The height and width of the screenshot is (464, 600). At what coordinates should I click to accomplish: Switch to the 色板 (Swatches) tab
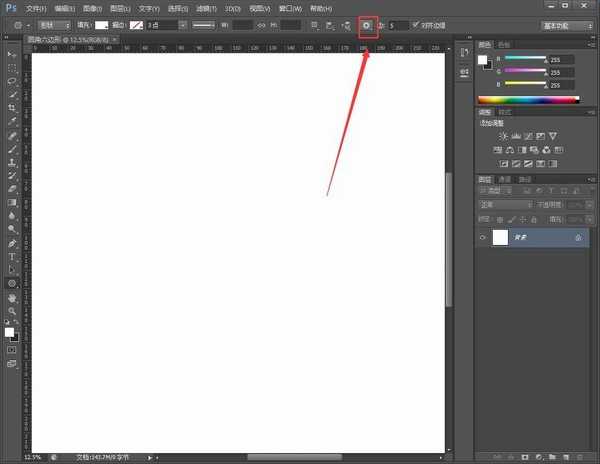click(503, 44)
